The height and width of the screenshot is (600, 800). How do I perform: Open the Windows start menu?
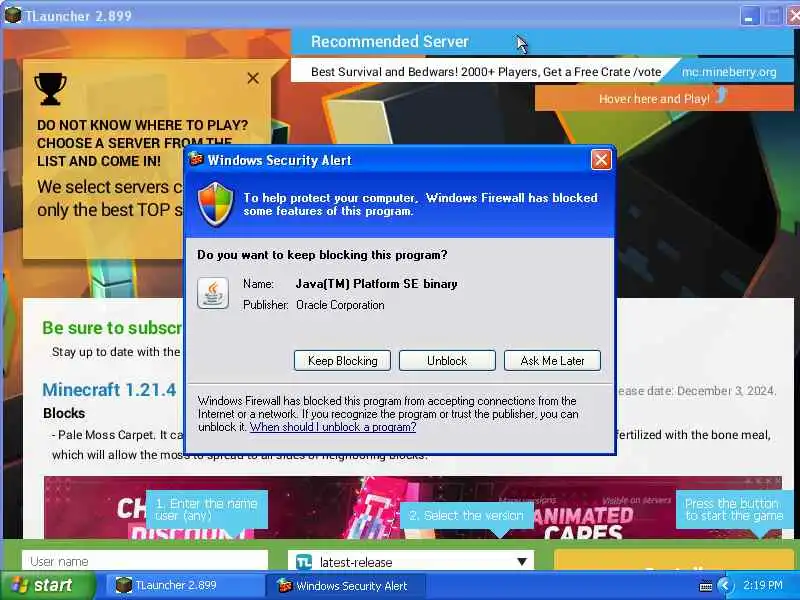coord(47,585)
